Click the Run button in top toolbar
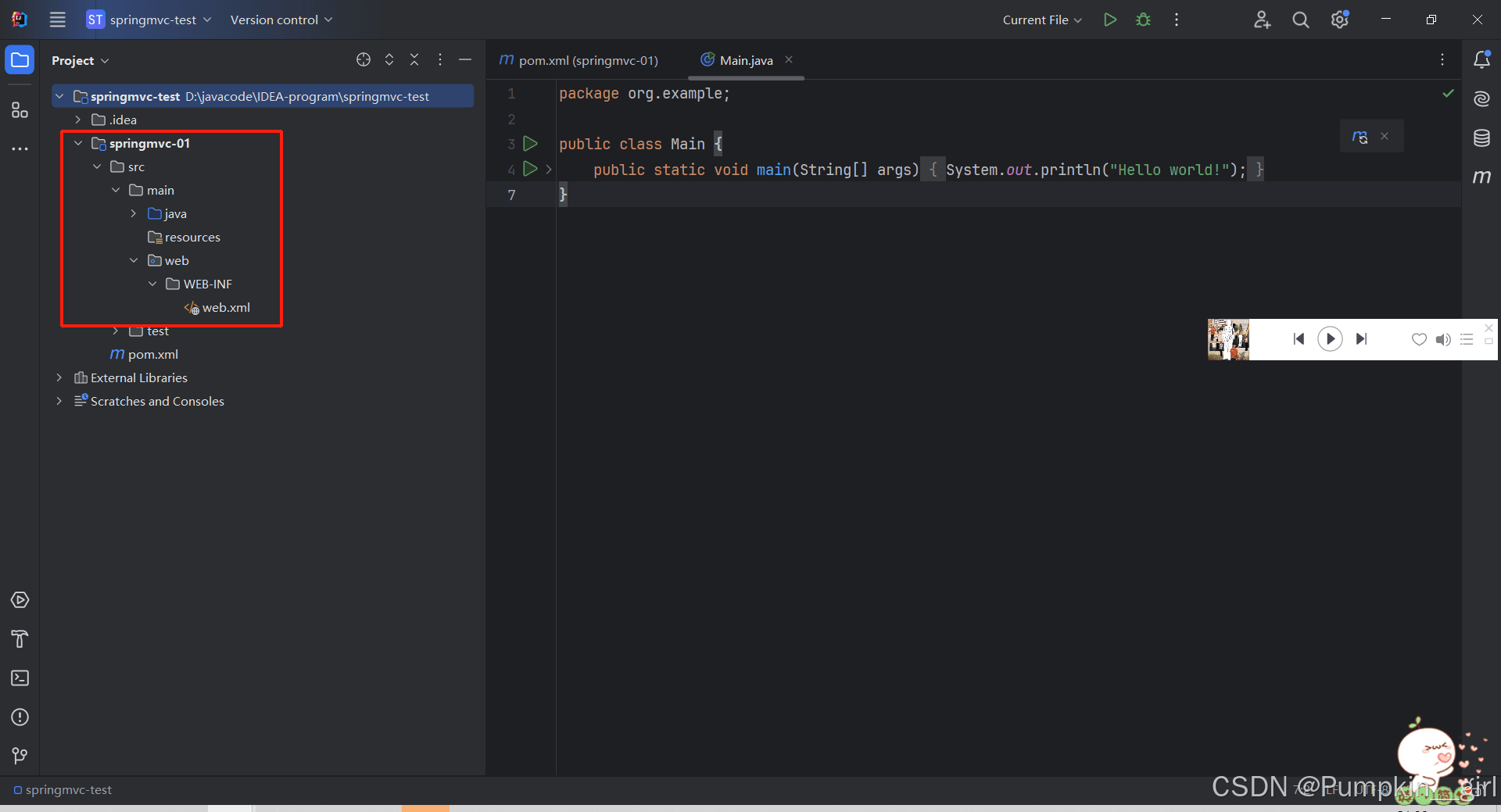This screenshot has width=1501, height=812. pyautogui.click(x=1109, y=20)
